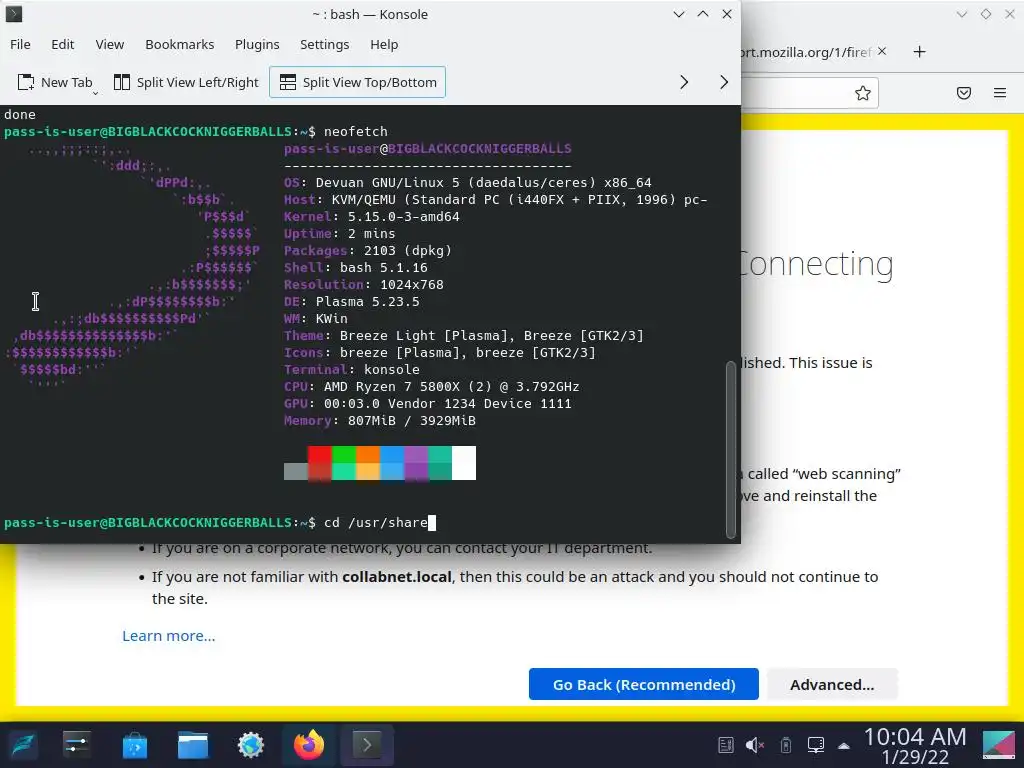Click the Firefox window maximize diamond
Screen dimensions: 1024x768
click(985, 14)
